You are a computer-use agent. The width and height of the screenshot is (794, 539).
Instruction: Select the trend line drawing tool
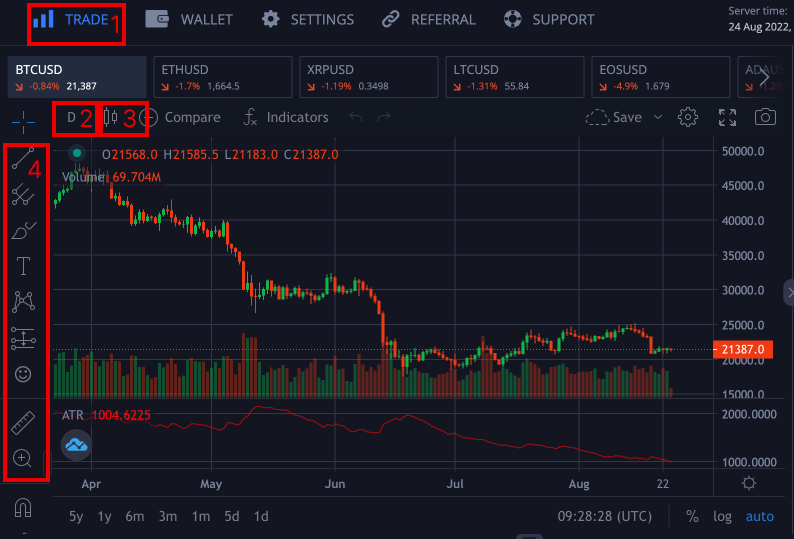coord(23,161)
